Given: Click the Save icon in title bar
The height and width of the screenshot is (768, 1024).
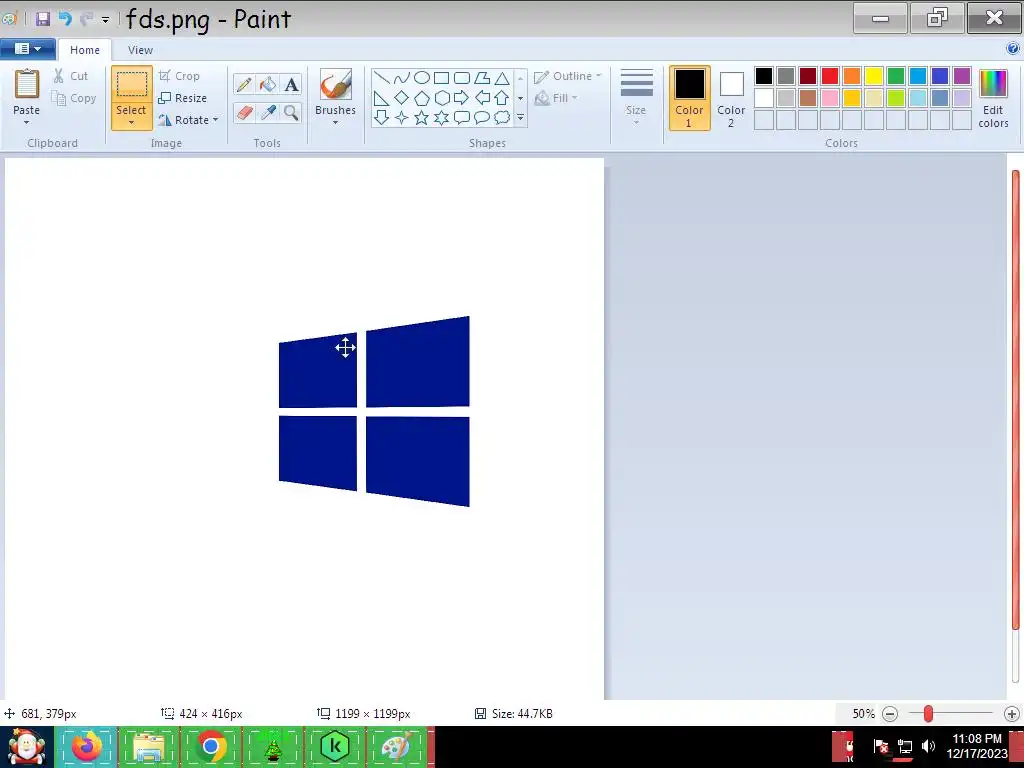Looking at the screenshot, I should pos(43,19).
